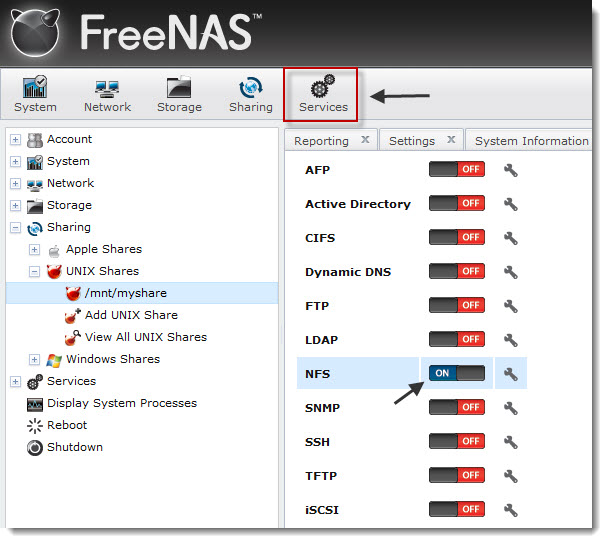Click the NFS service name

[x=317, y=374]
